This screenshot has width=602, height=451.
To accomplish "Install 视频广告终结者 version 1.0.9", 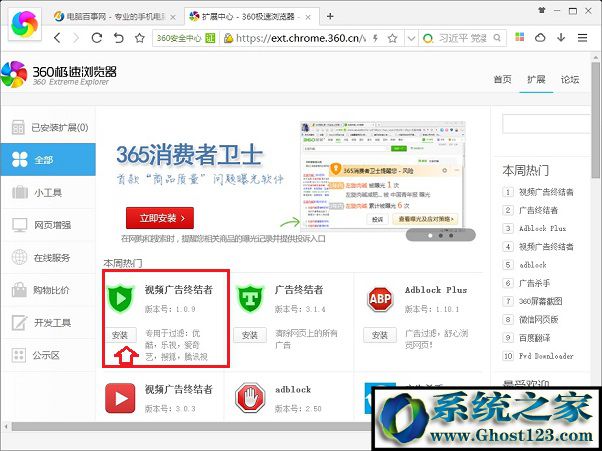I will pyautogui.click(x=120, y=335).
